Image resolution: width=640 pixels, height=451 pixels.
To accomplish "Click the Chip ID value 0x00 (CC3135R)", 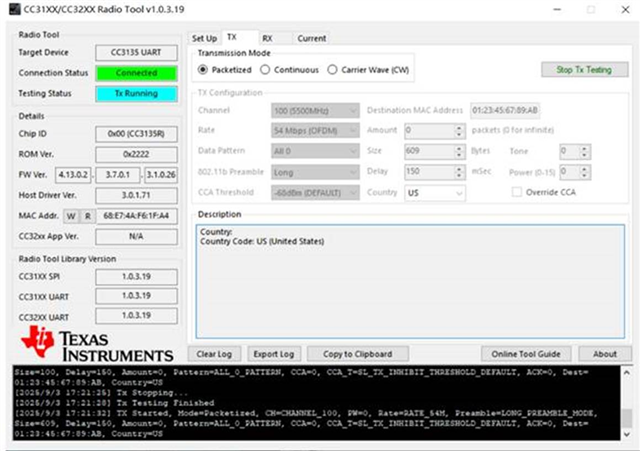I will (136, 134).
